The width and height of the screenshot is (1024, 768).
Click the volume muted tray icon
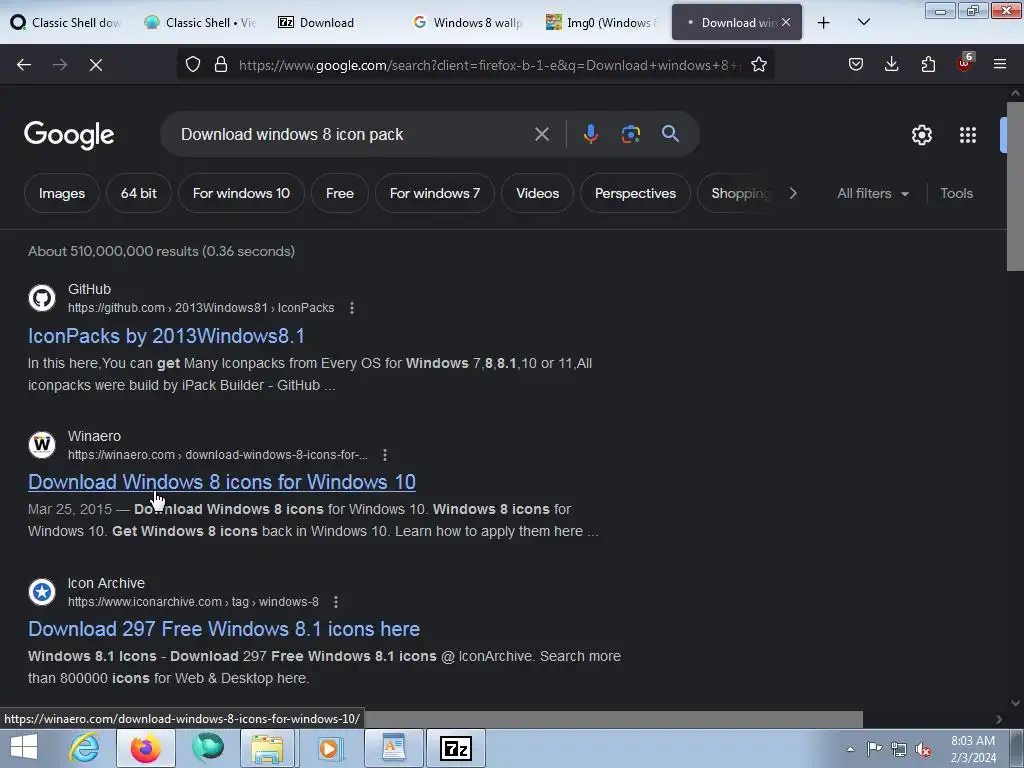(x=923, y=749)
